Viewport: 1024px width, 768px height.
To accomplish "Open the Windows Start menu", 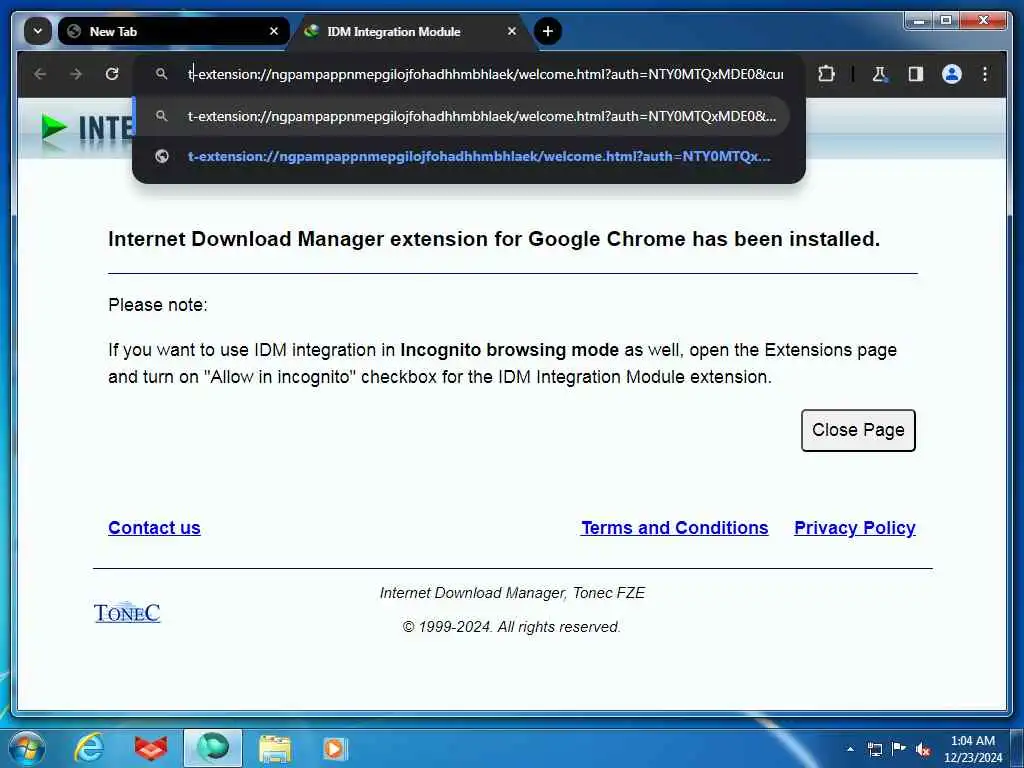I will (x=27, y=748).
